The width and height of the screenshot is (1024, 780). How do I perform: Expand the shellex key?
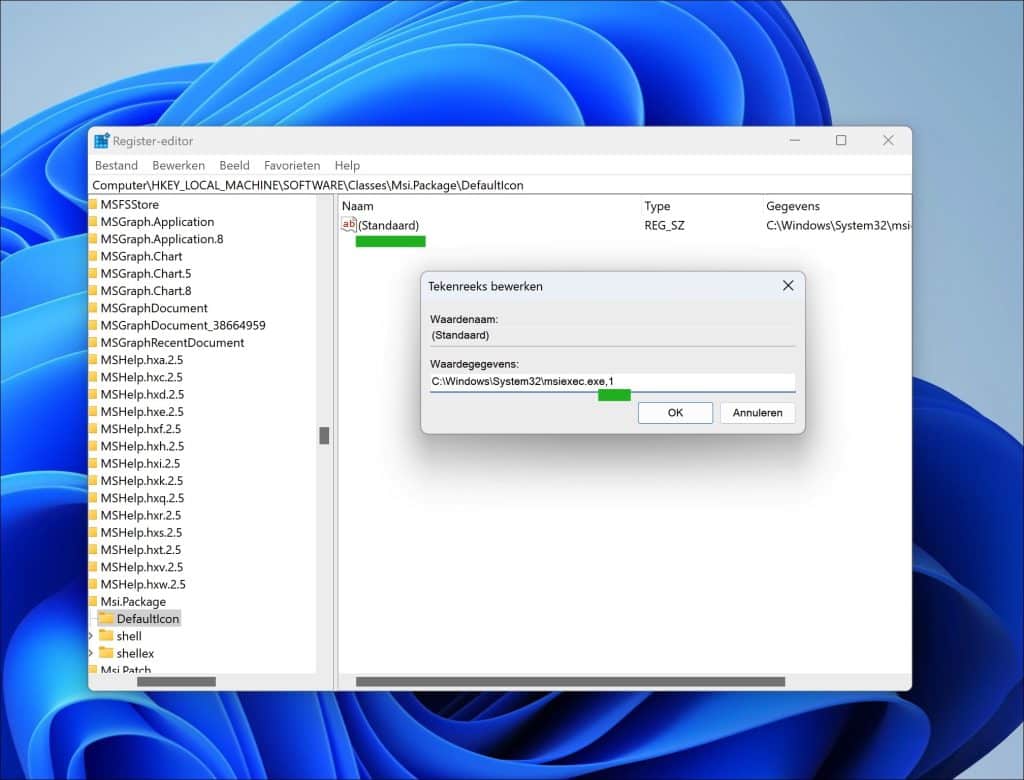[91, 653]
